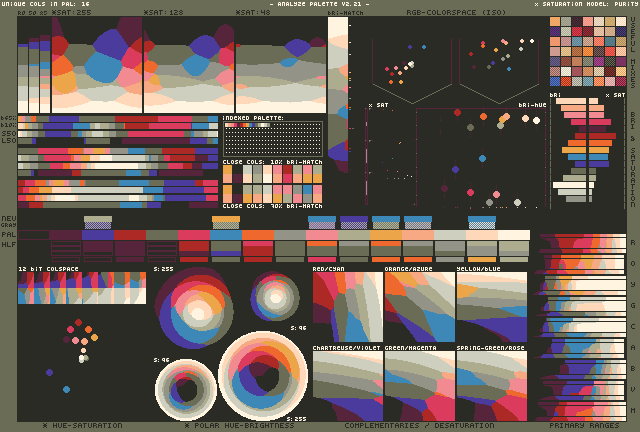Image resolution: width=640 pixels, height=432 pixels.
Task: Click the 'M' primary range letter
Action: tap(633, 410)
